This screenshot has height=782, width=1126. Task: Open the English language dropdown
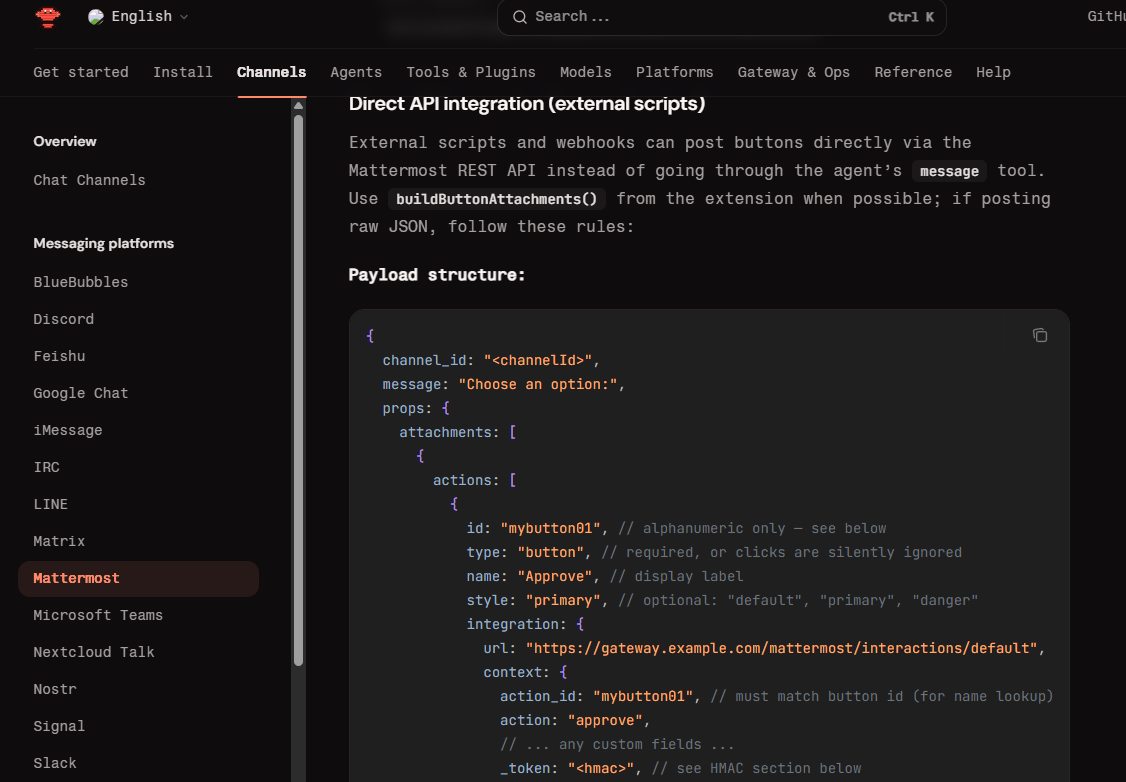(138, 17)
